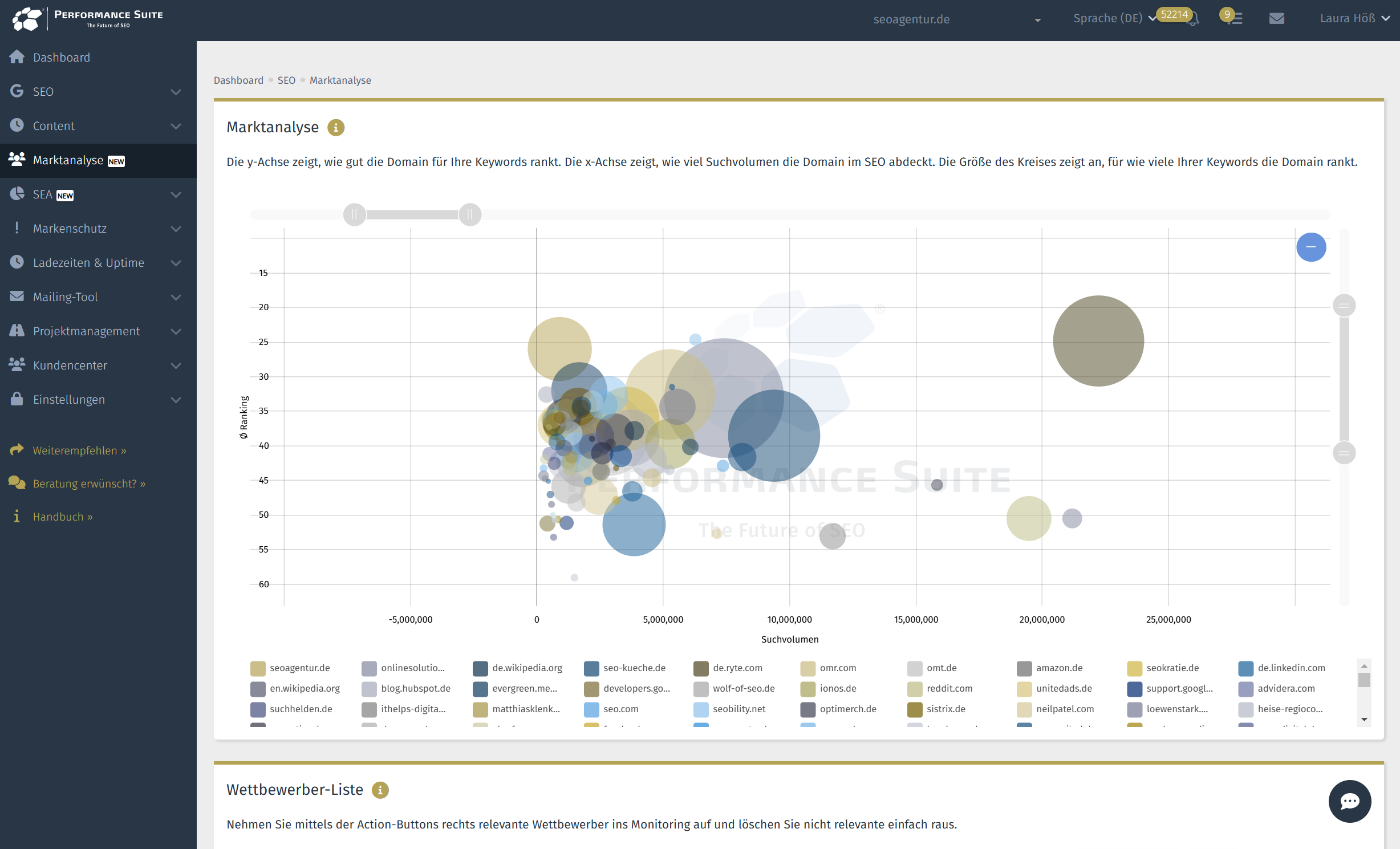Click the notifications bell icon
Screen dimensions: 1400x849
pos(1193,20)
